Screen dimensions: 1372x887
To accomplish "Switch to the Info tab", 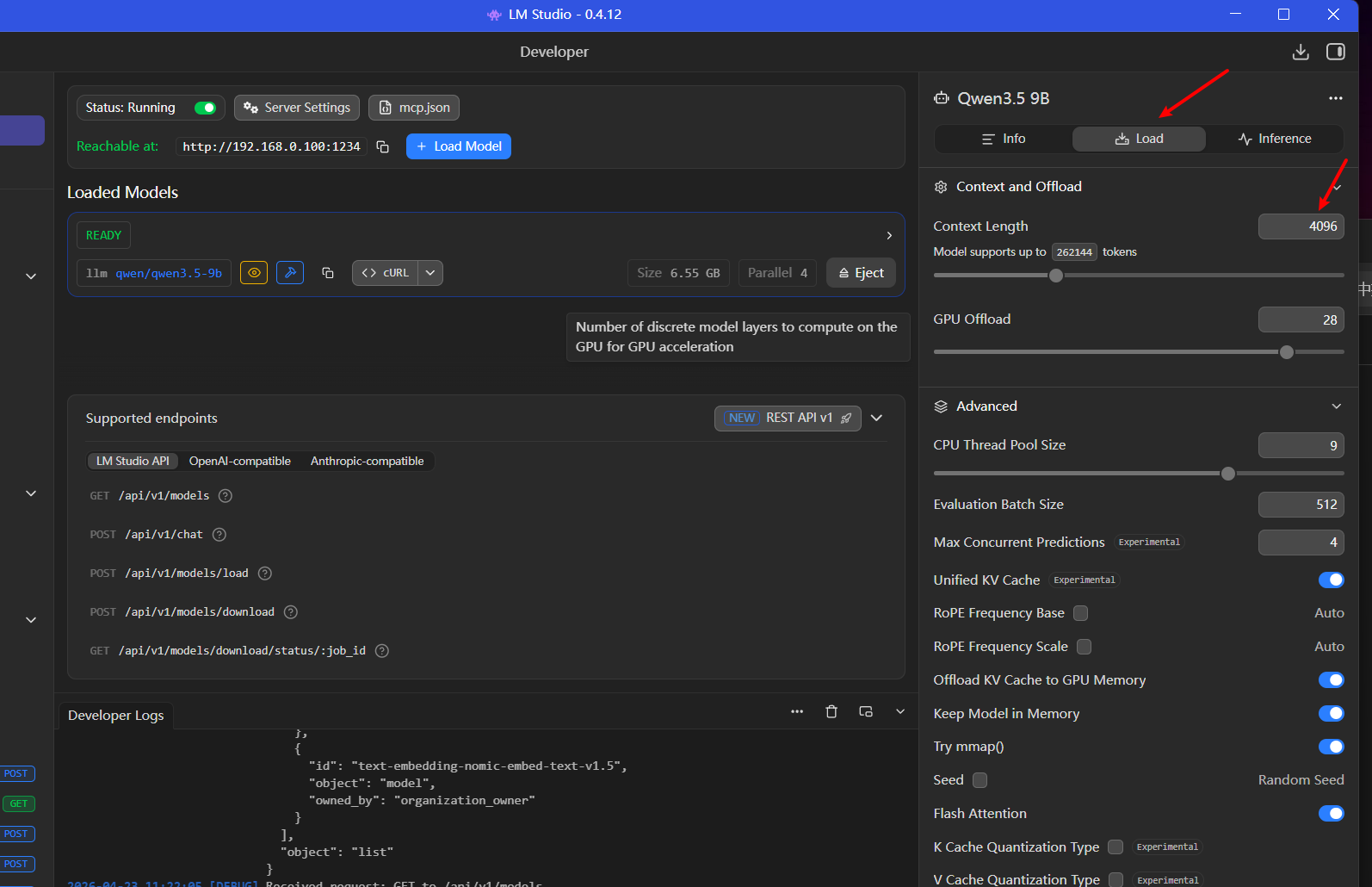I will click(x=1004, y=139).
